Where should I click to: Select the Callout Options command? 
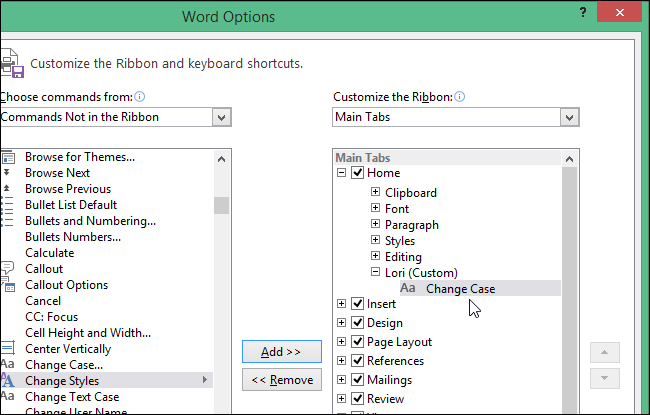click(x=67, y=285)
